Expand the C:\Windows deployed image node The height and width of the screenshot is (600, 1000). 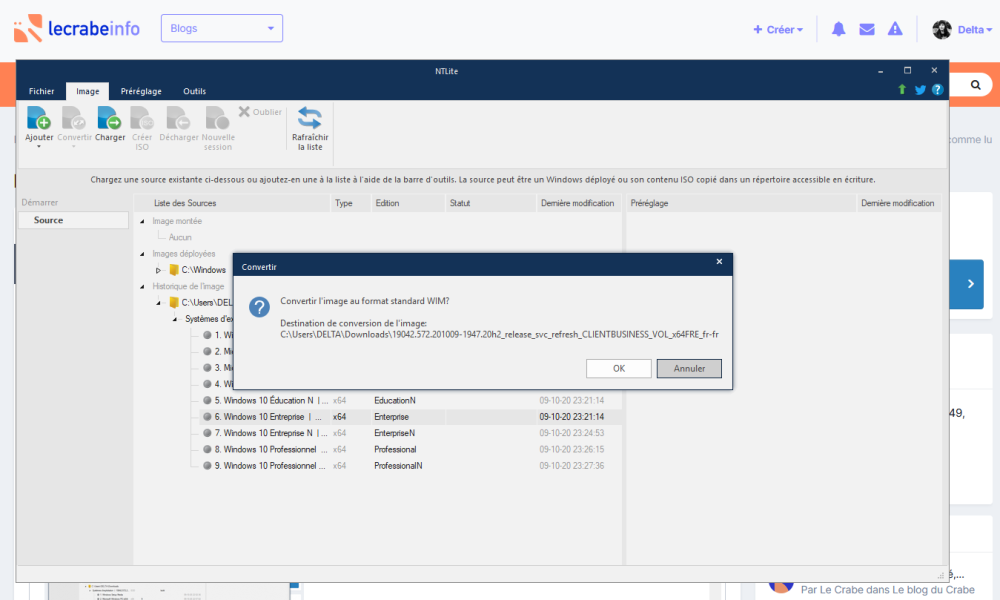tap(158, 270)
